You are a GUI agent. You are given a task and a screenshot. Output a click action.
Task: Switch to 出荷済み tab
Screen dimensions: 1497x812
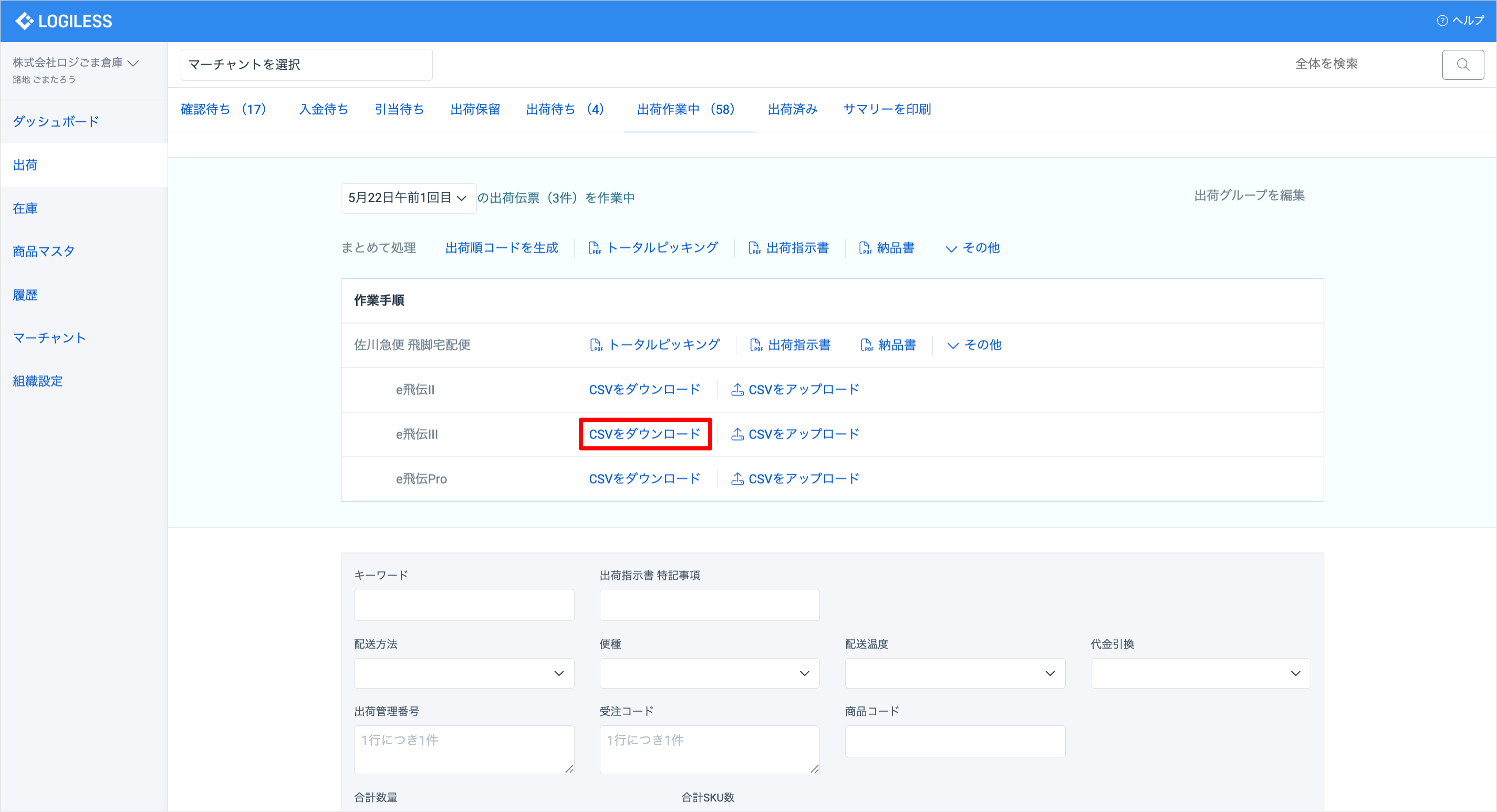pos(792,109)
